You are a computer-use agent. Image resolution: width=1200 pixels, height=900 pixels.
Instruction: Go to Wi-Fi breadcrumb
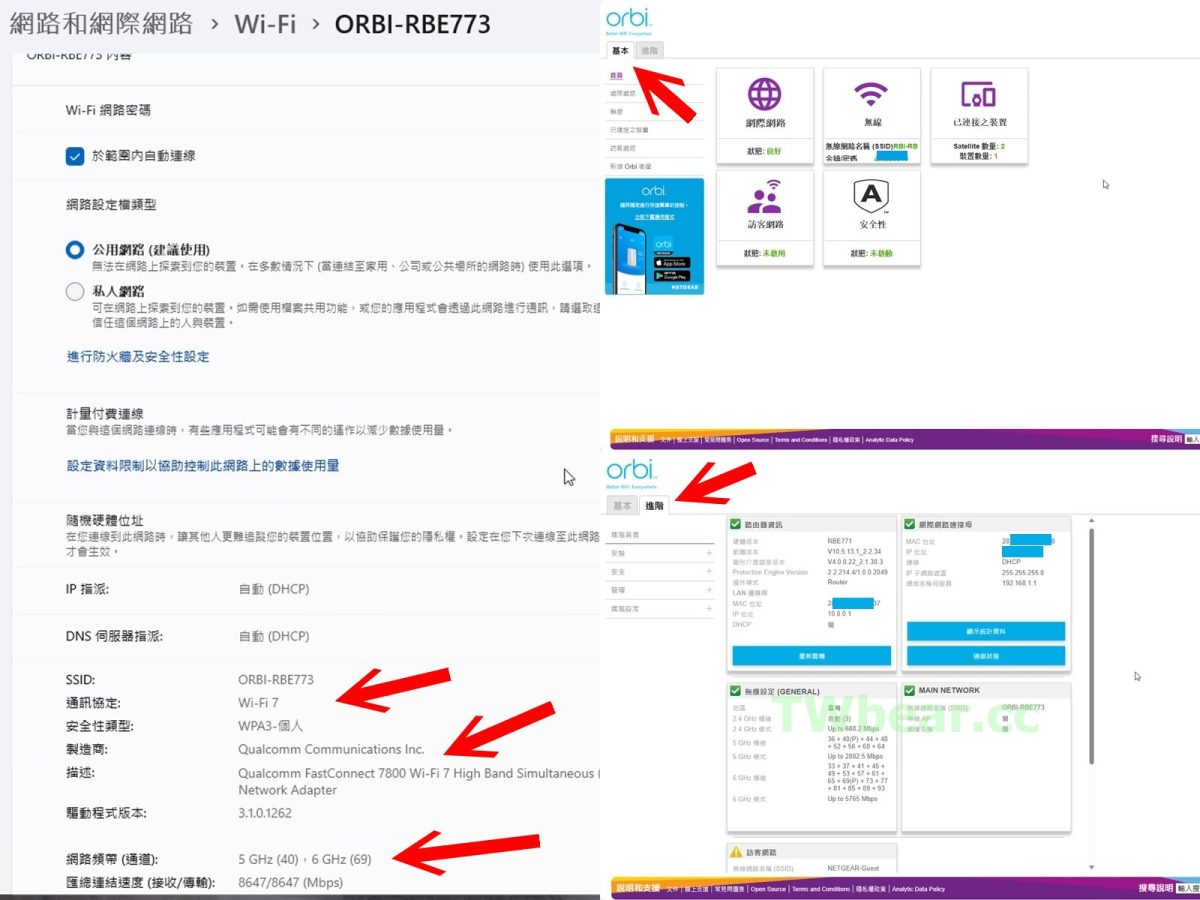click(265, 23)
